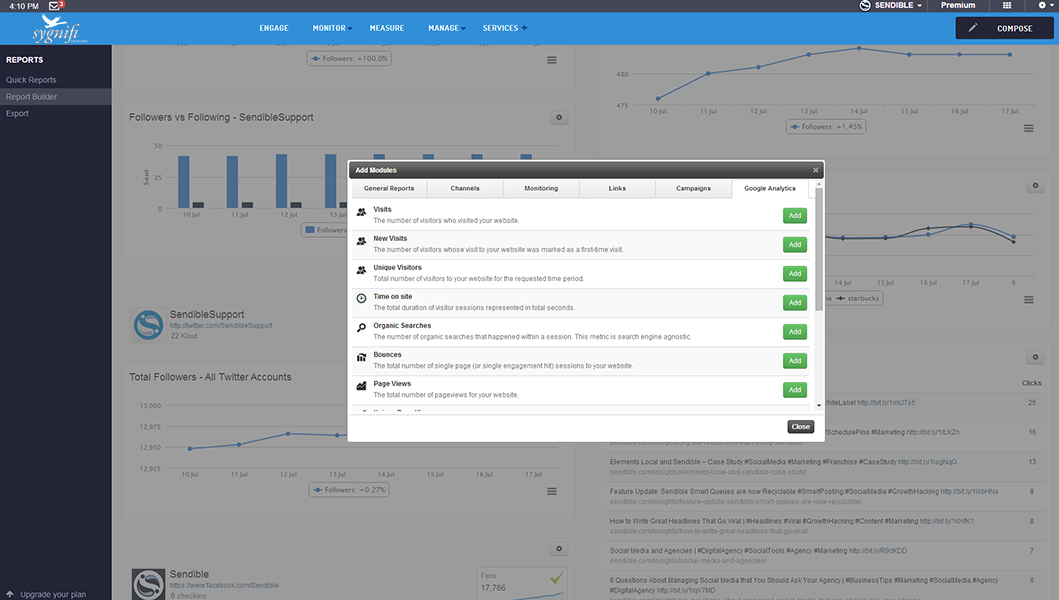The image size is (1059, 600).
Task: Open the Sendible account dropdown
Action: [x=891, y=6]
